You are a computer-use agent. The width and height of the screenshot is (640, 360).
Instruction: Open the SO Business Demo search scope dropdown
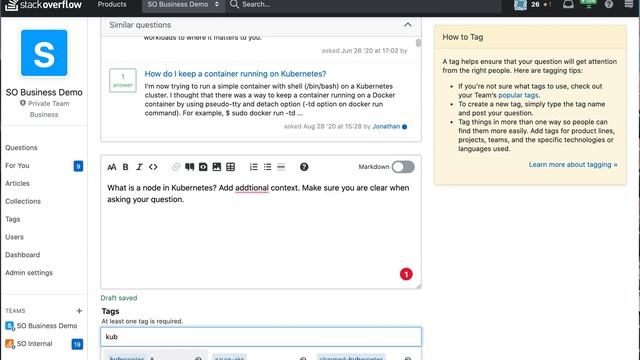(x=183, y=4)
